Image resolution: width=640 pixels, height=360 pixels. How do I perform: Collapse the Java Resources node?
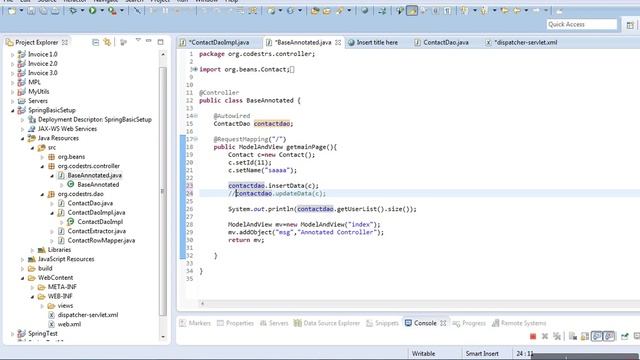(22, 138)
